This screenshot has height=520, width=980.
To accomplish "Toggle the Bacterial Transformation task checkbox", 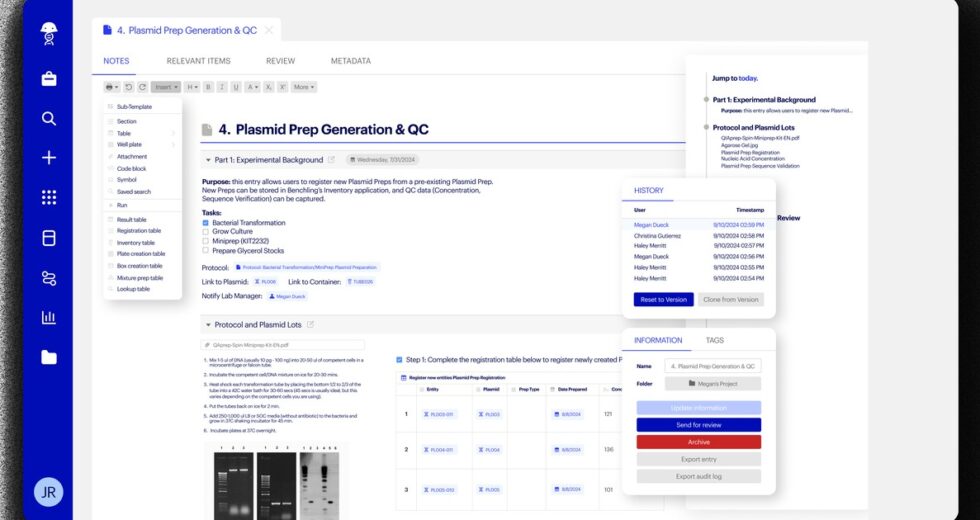I will pos(206,222).
